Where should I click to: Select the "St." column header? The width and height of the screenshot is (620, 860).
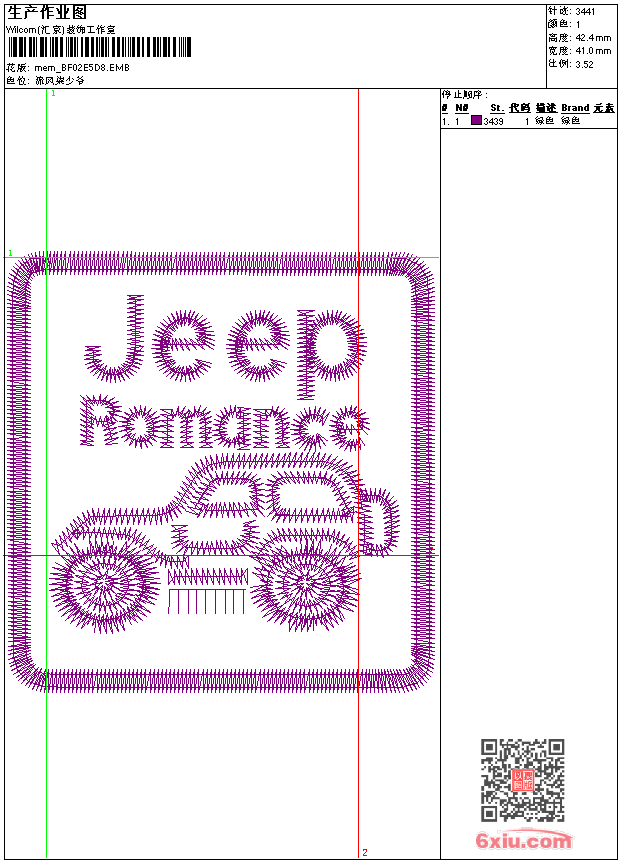pos(496,108)
